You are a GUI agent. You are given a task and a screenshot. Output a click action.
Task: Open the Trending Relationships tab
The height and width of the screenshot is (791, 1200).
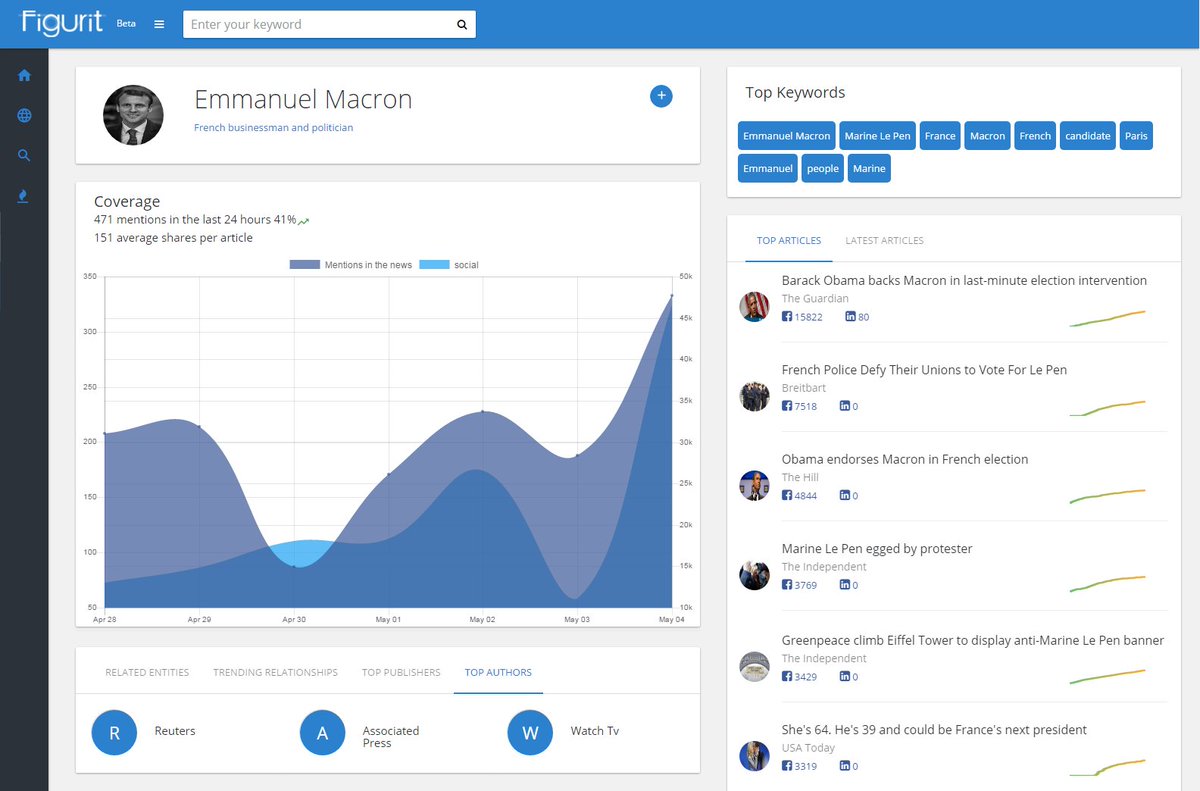tap(275, 672)
